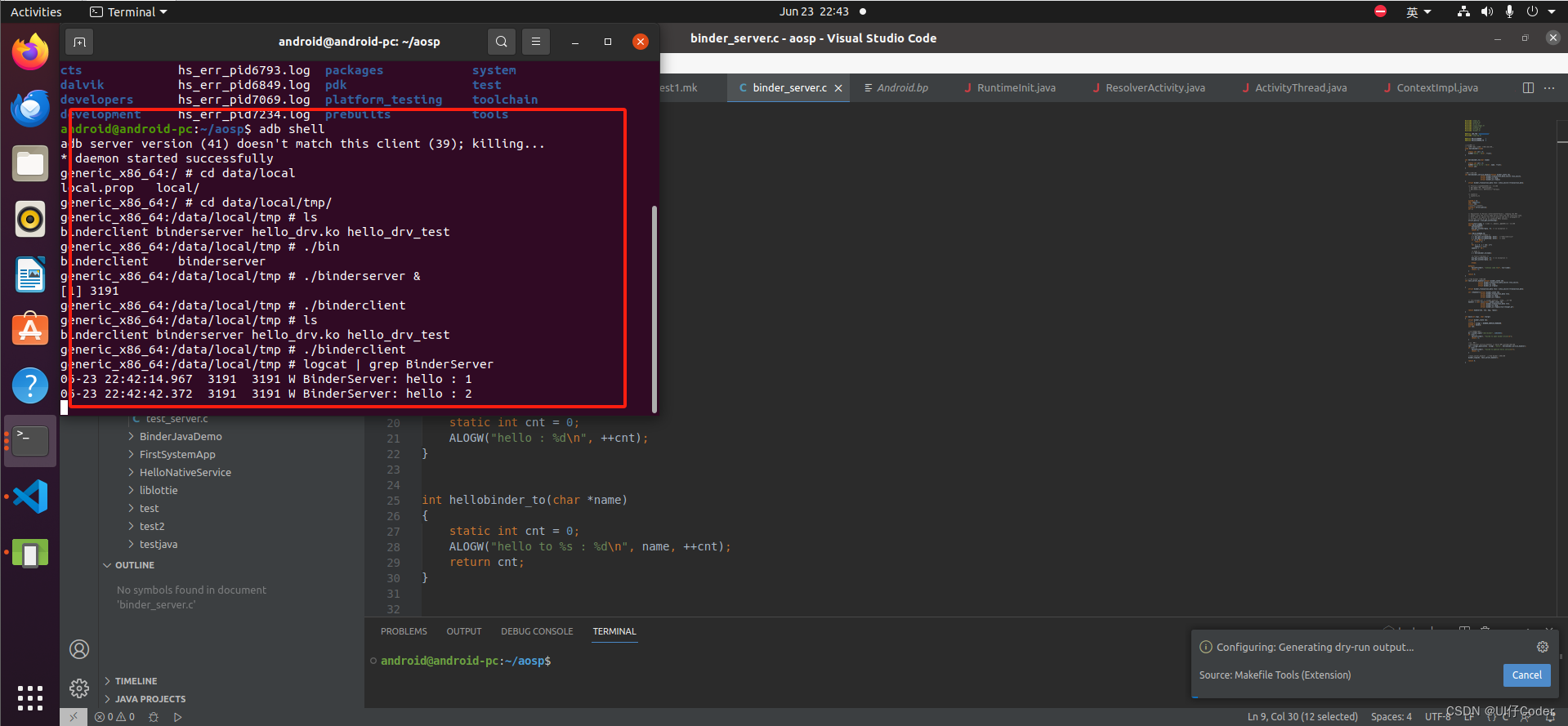Switch to the Android.bp tab

point(902,87)
